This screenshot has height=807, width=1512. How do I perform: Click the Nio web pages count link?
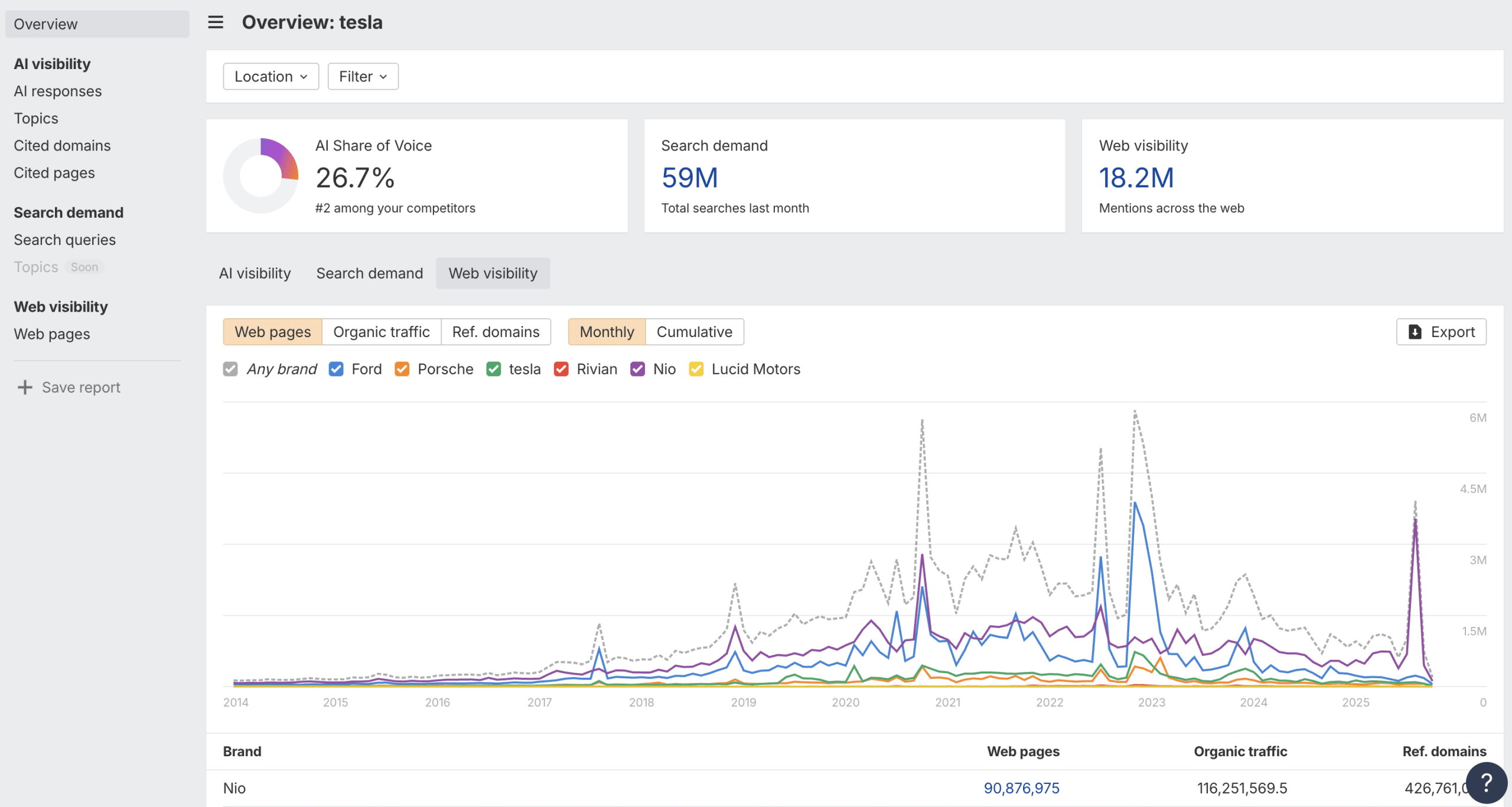(x=1021, y=788)
